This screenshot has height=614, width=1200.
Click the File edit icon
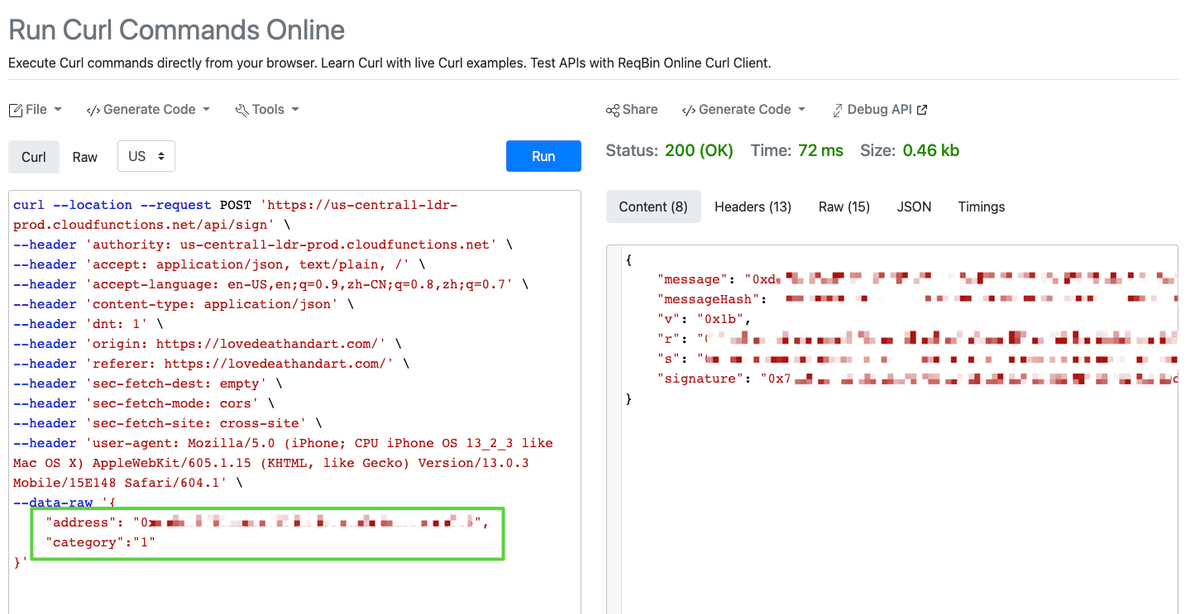[x=16, y=110]
